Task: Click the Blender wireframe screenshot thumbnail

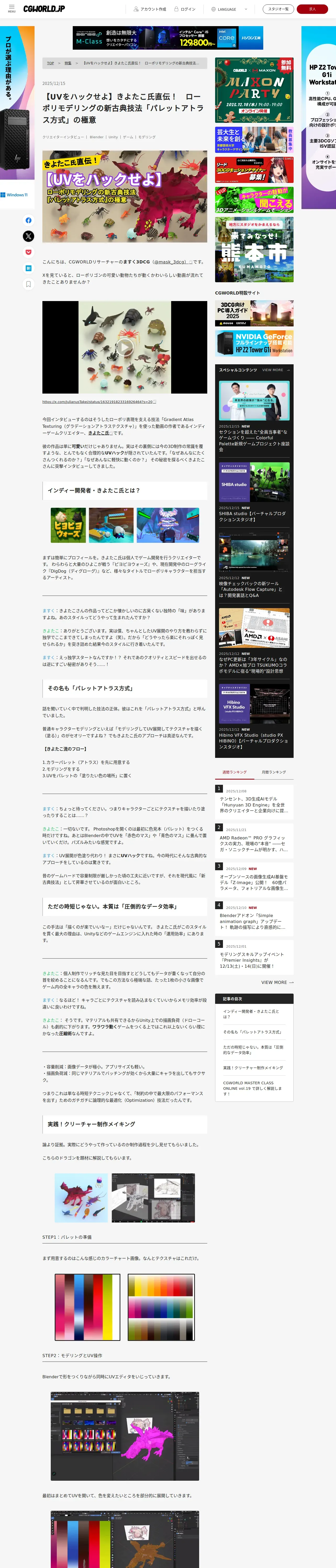Action: pos(153,1197)
